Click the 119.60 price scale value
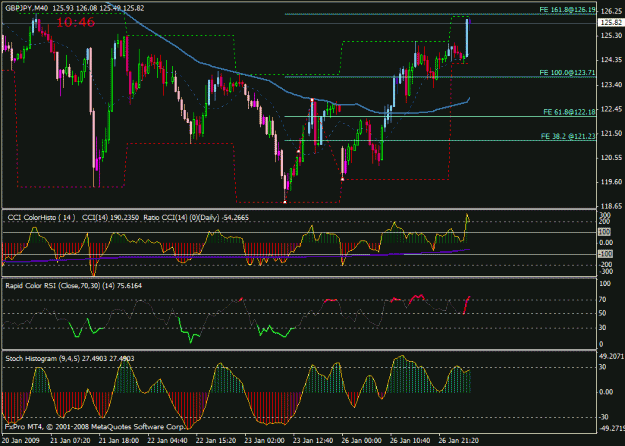 coord(611,182)
